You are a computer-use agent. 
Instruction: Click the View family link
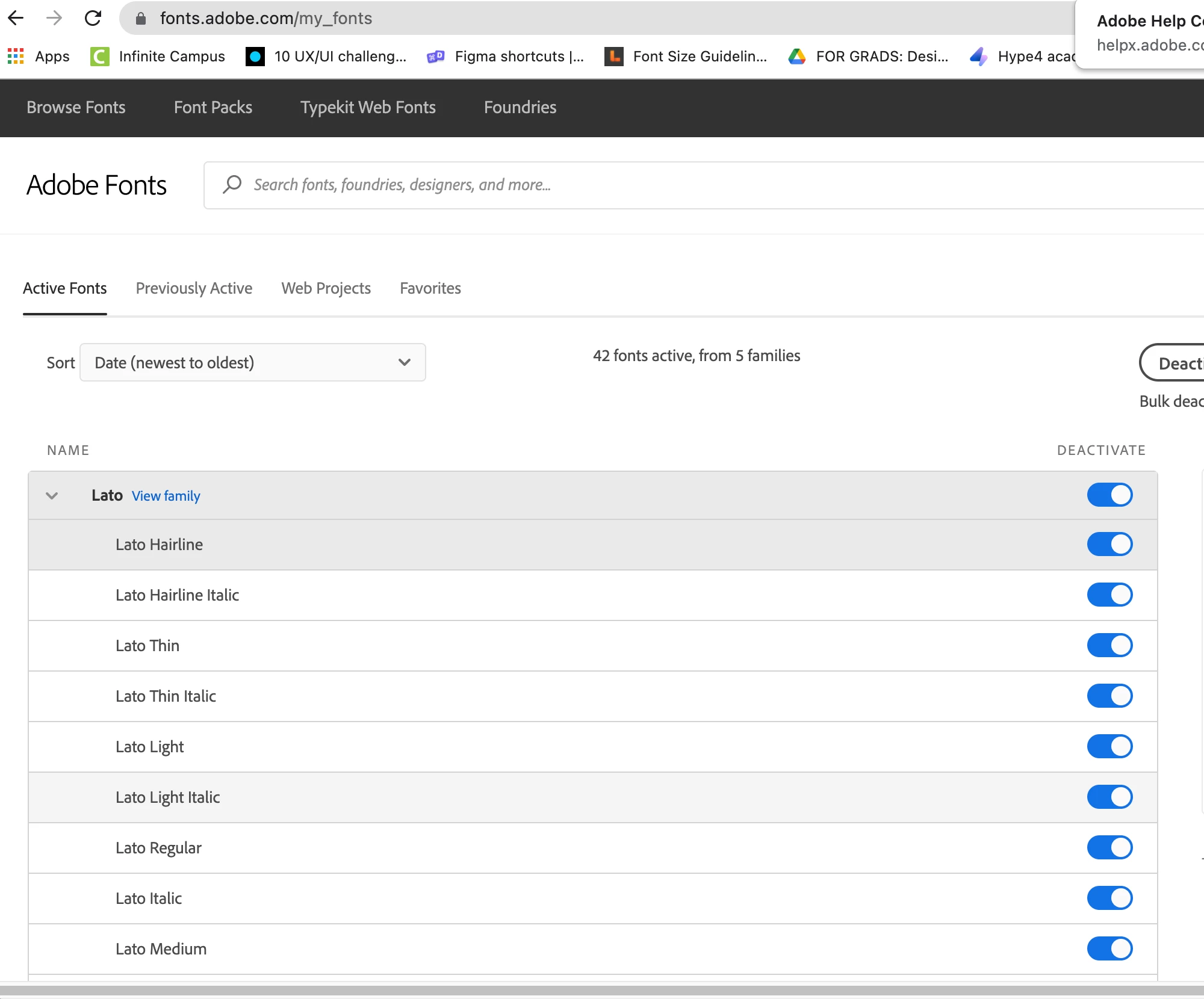tap(166, 496)
